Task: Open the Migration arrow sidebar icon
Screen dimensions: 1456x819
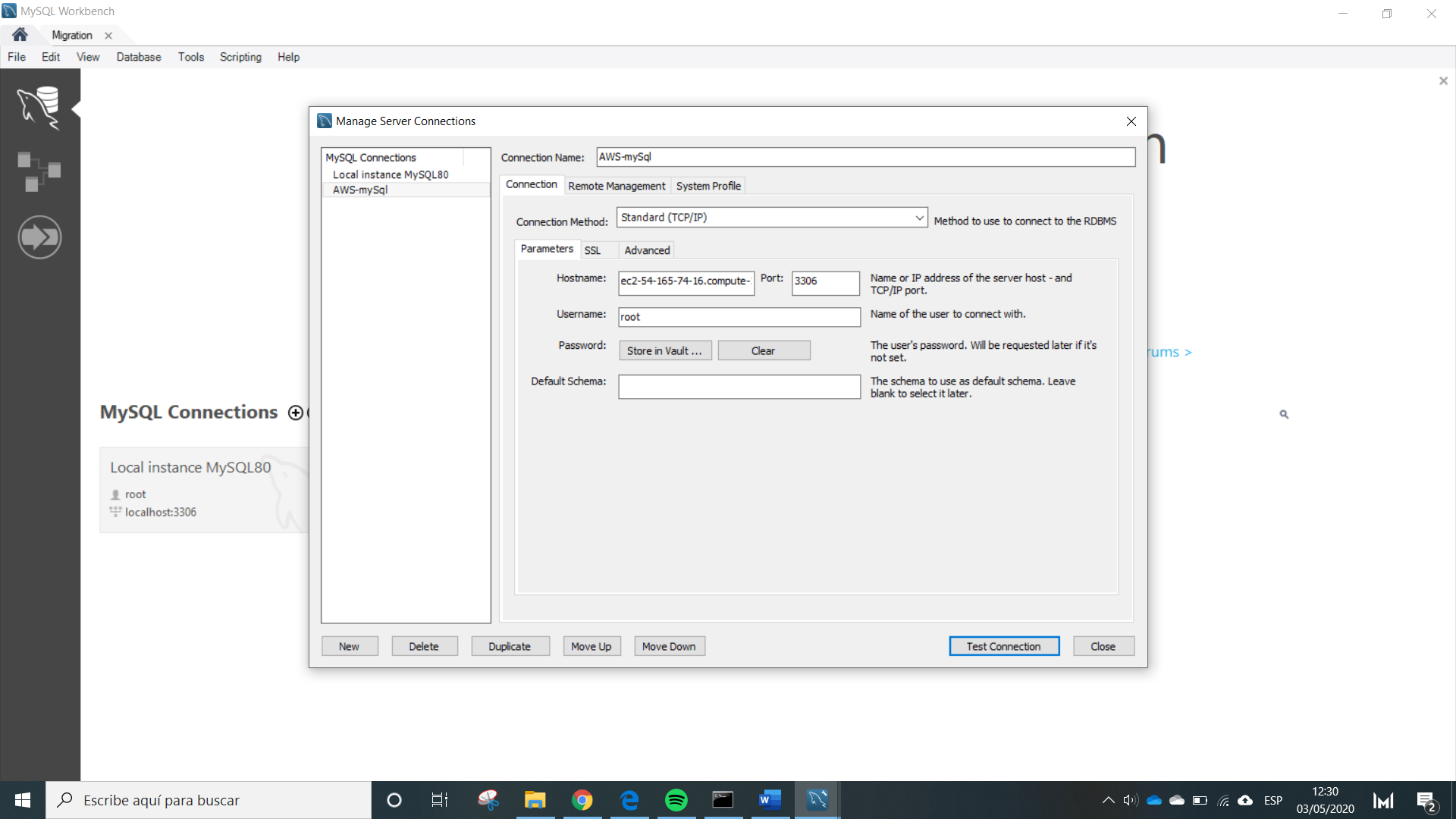Action: click(x=39, y=237)
